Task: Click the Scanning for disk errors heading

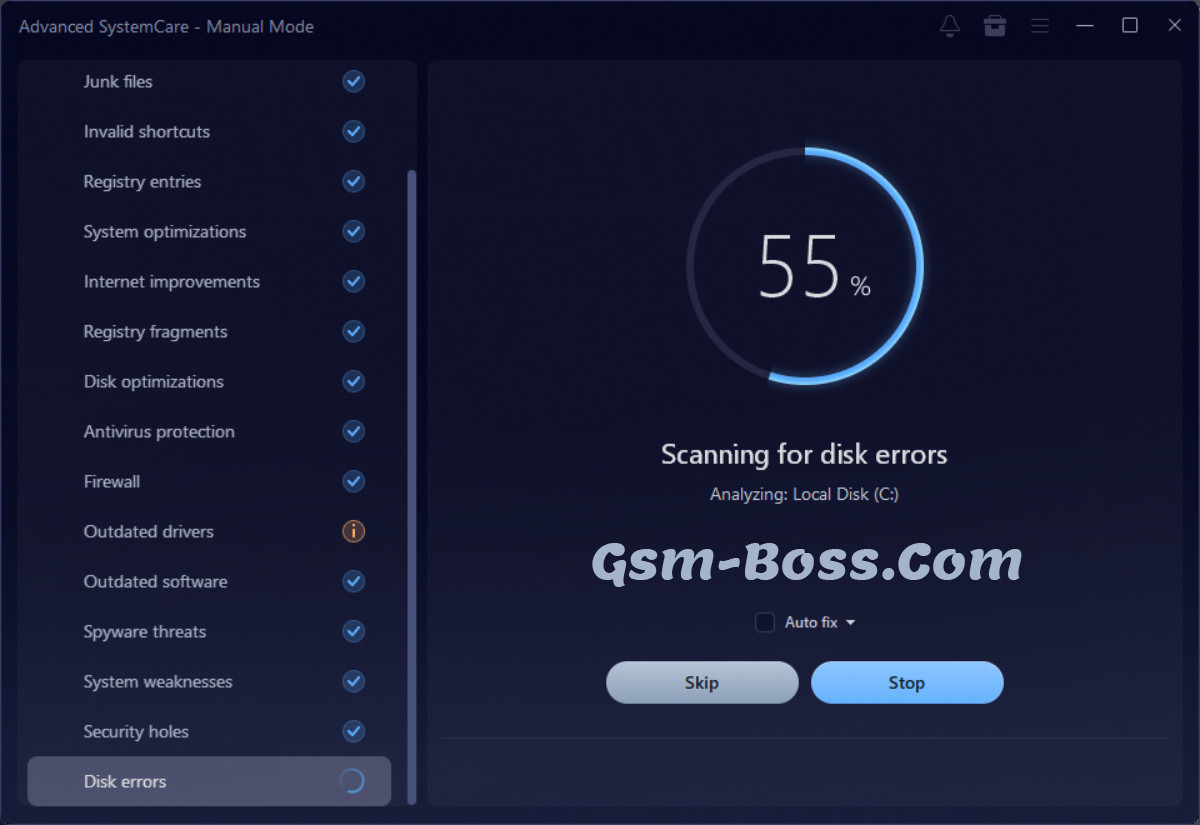Action: coord(804,454)
